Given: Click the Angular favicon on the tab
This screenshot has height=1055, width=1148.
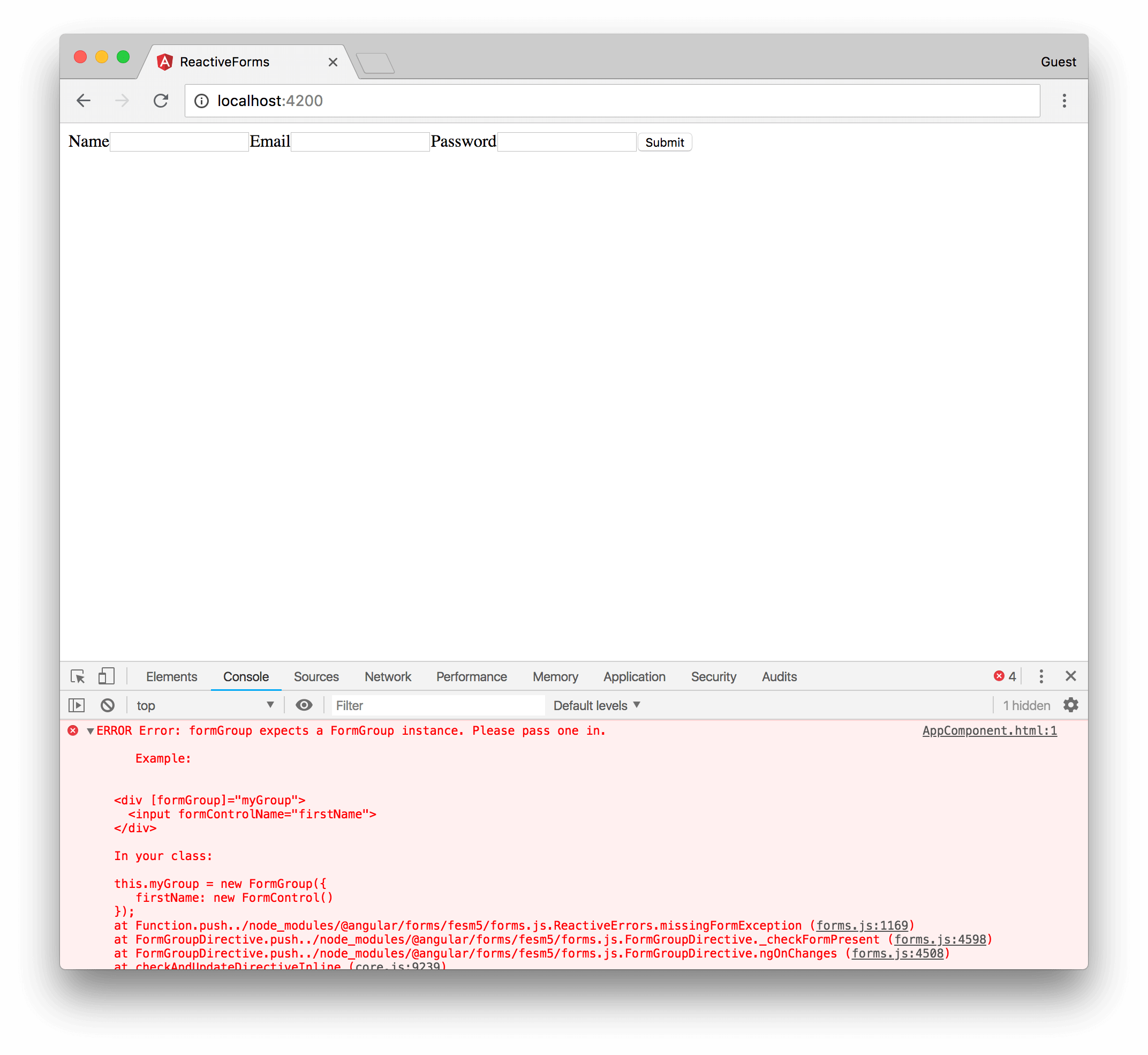Looking at the screenshot, I should [x=165, y=62].
